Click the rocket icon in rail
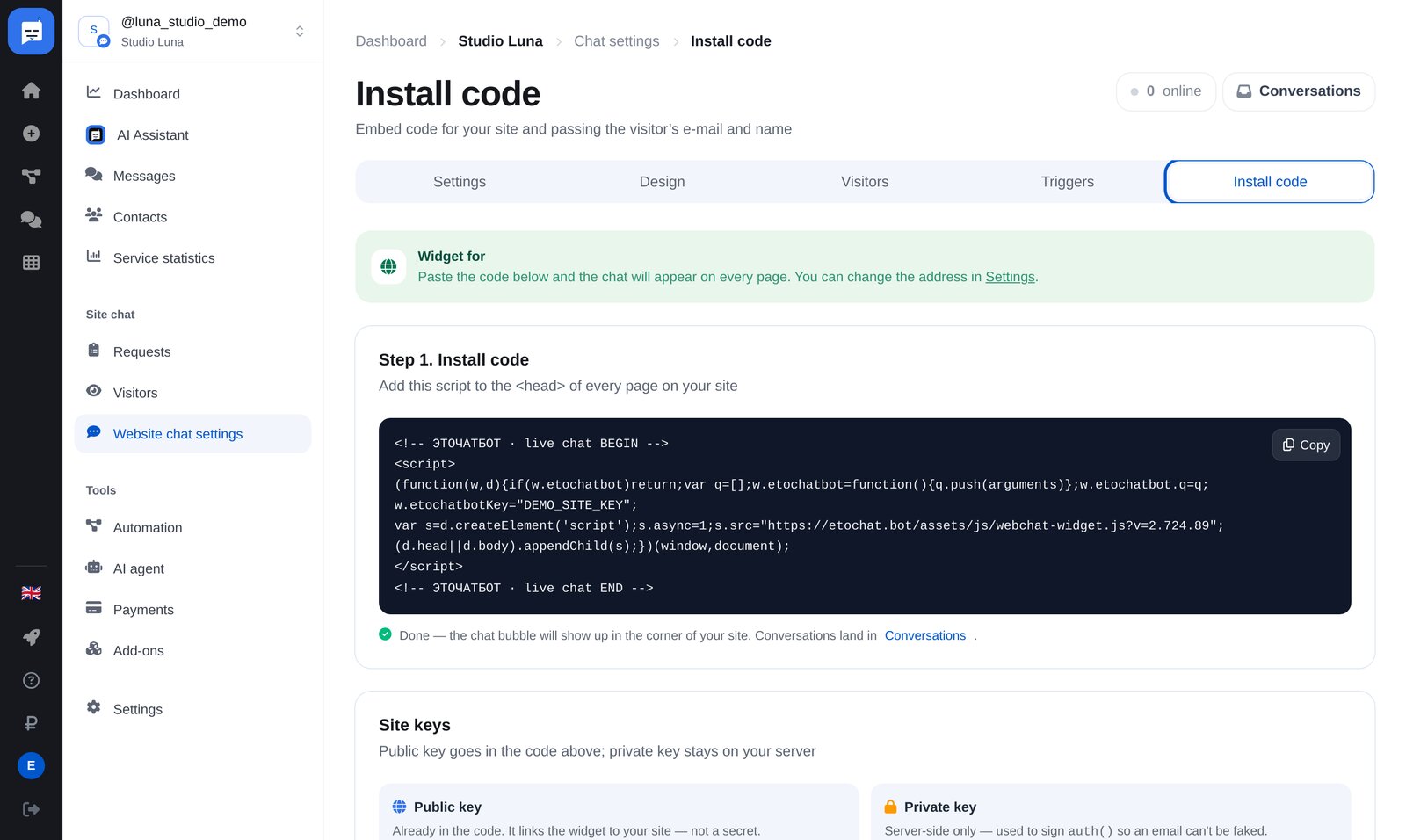Screen dimensions: 1406x840 (x=31, y=637)
